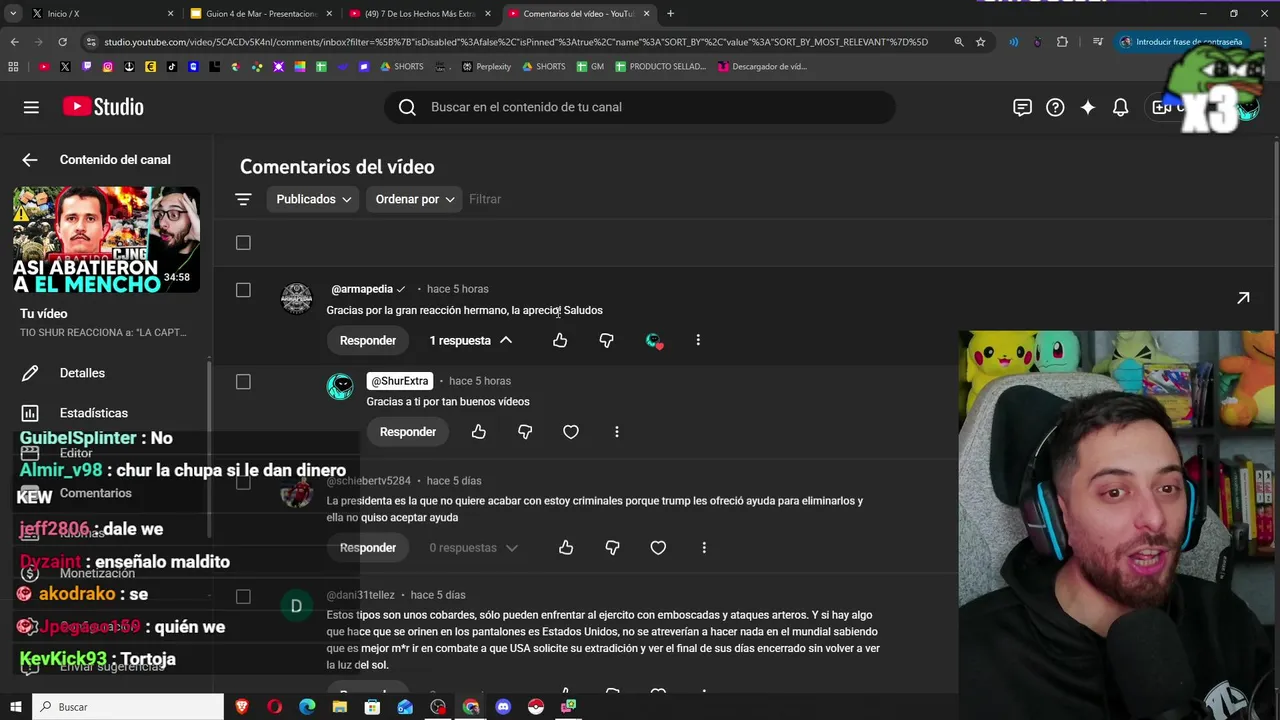Open the @armapedia channel name

(x=362, y=289)
